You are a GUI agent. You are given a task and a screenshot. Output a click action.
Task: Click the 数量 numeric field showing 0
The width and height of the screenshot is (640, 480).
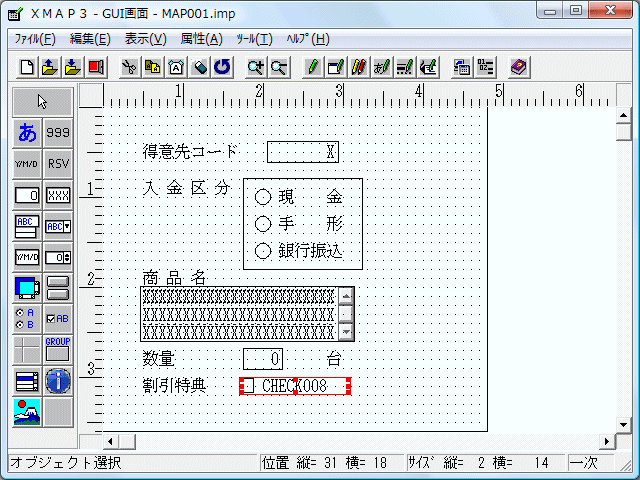coord(263,359)
